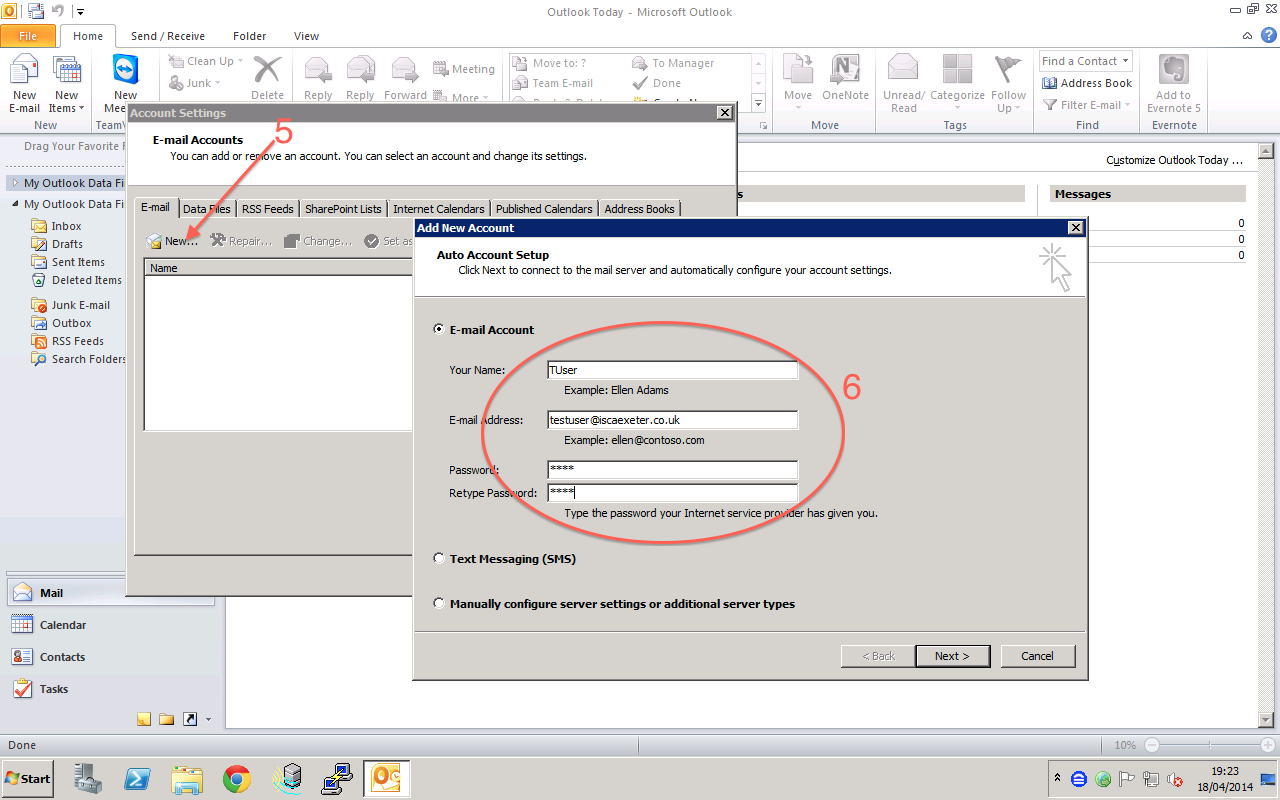Image resolution: width=1280 pixels, height=800 pixels.
Task: Click Send/Receive icon in quick access toolbar
Action: [36, 12]
